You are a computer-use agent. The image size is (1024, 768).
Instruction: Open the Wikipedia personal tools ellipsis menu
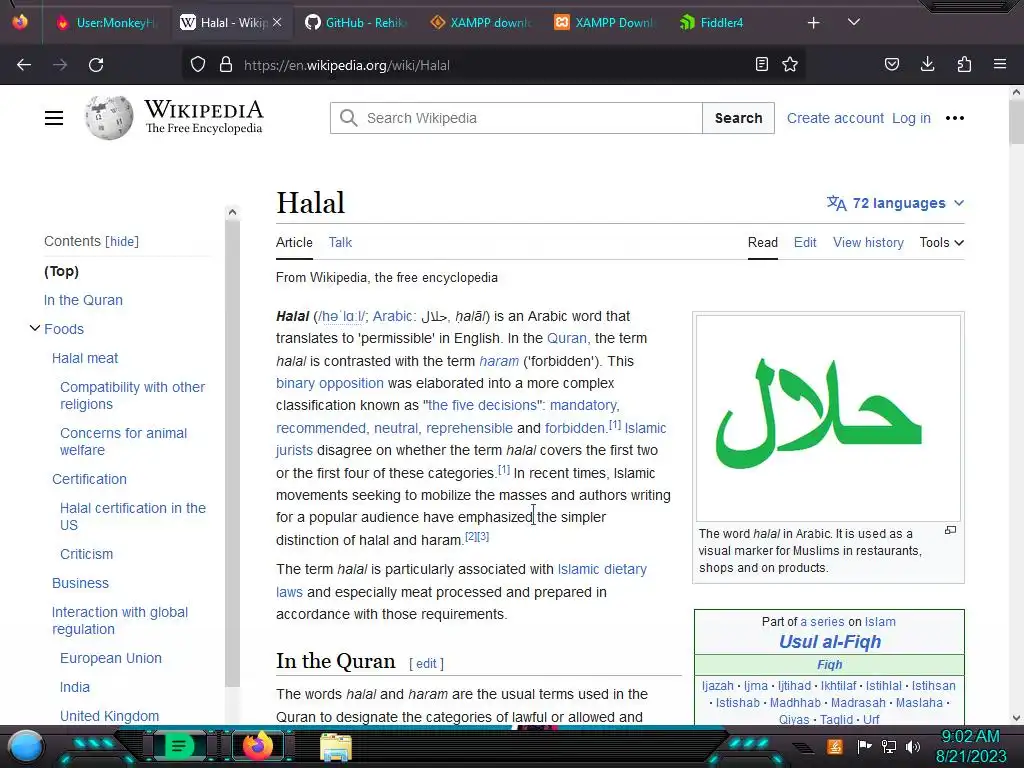pos(955,118)
